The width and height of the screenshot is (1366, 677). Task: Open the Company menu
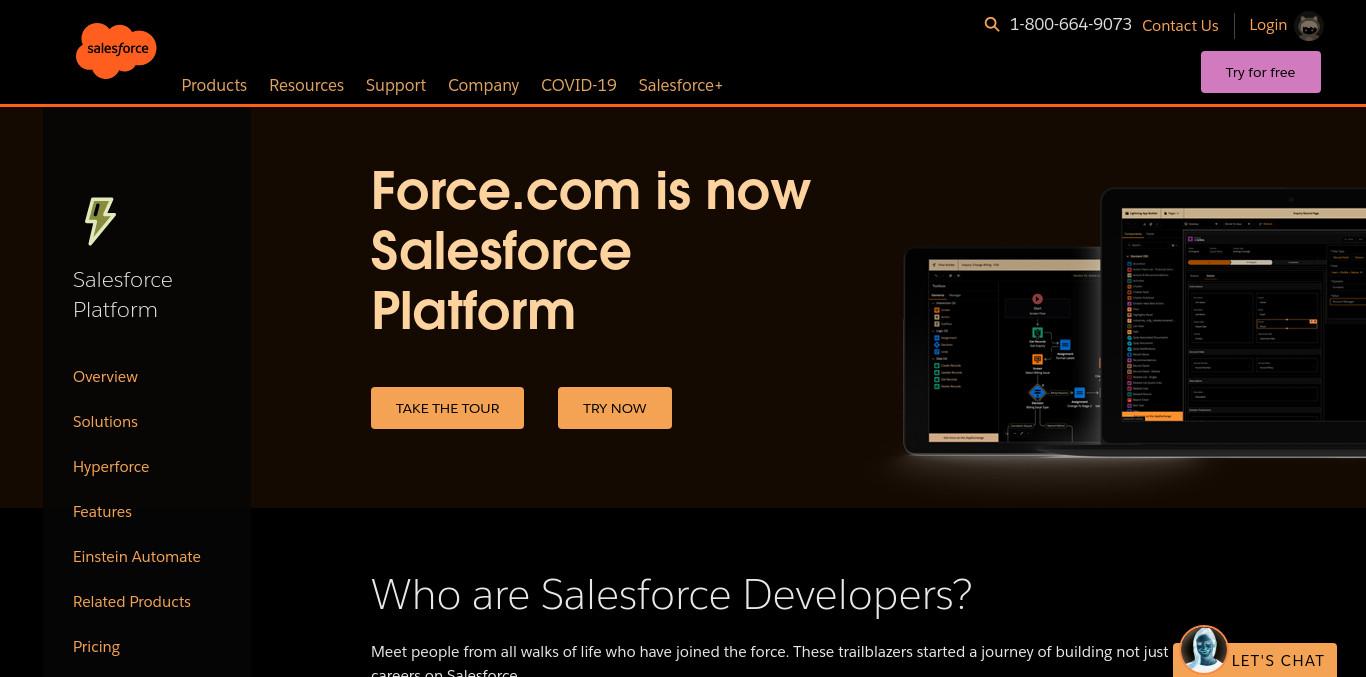click(x=483, y=85)
